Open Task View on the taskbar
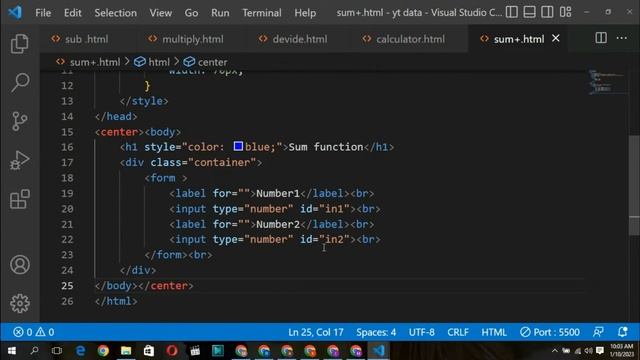This screenshot has width=640, height=360. 57,351
